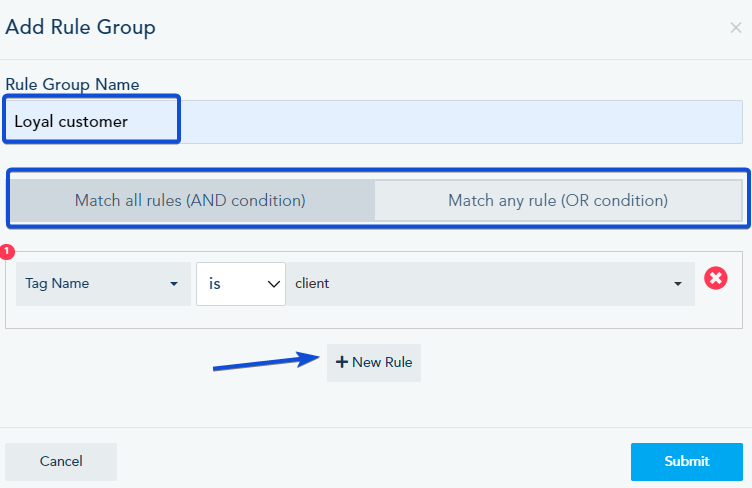Screen dimensions: 752x488
Task: Click the chevron on the "is" operator
Action: 275,284
